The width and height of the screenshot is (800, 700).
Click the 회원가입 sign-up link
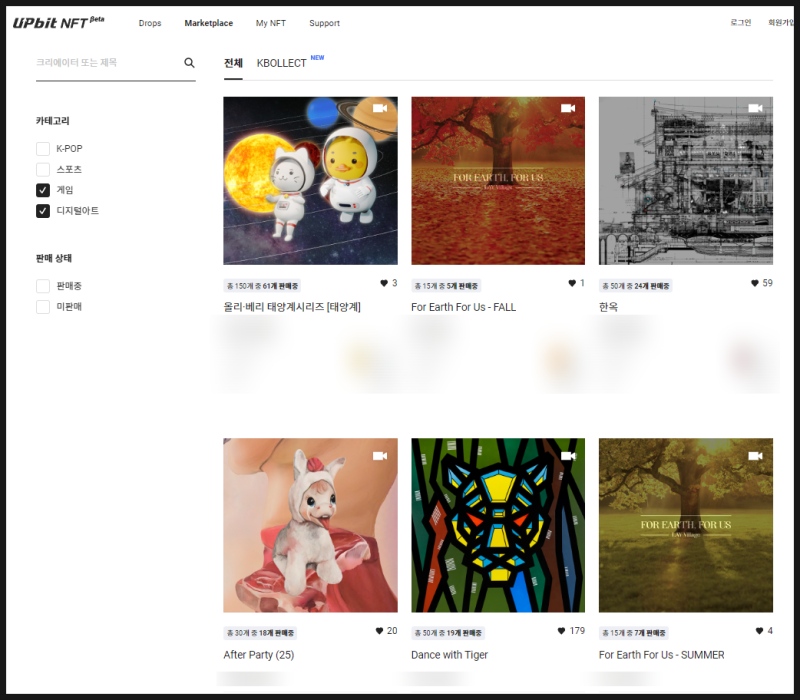tap(781, 22)
